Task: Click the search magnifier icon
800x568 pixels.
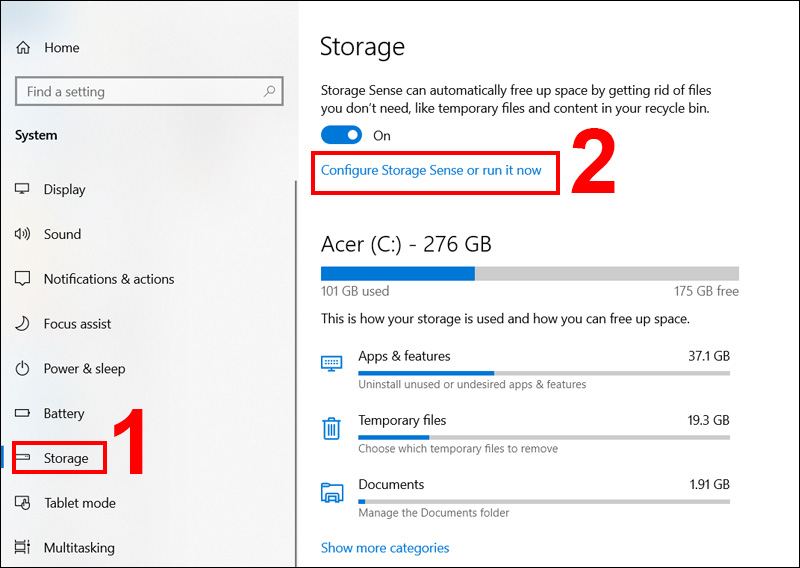Action: click(x=269, y=92)
